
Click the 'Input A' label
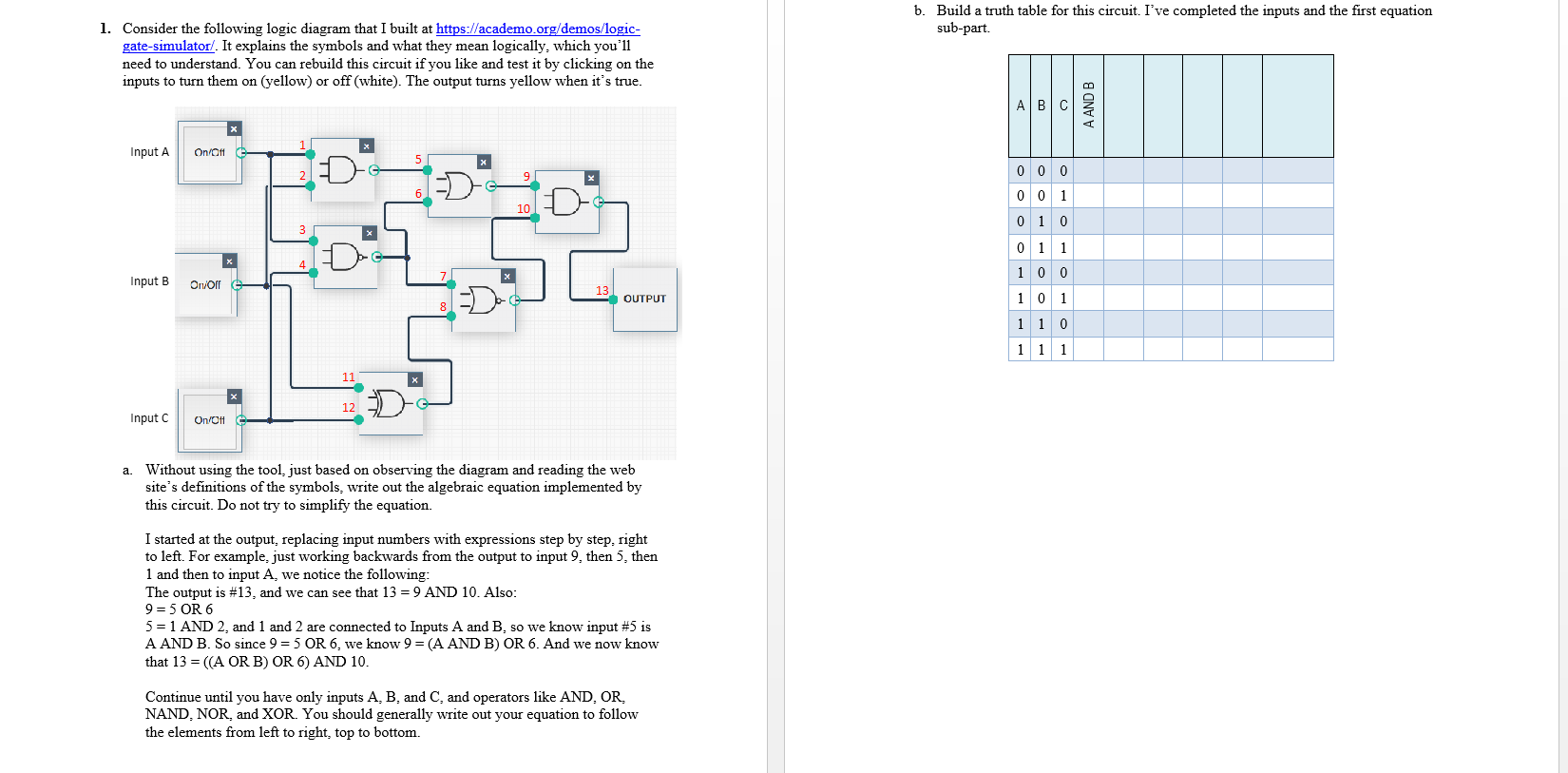[149, 152]
